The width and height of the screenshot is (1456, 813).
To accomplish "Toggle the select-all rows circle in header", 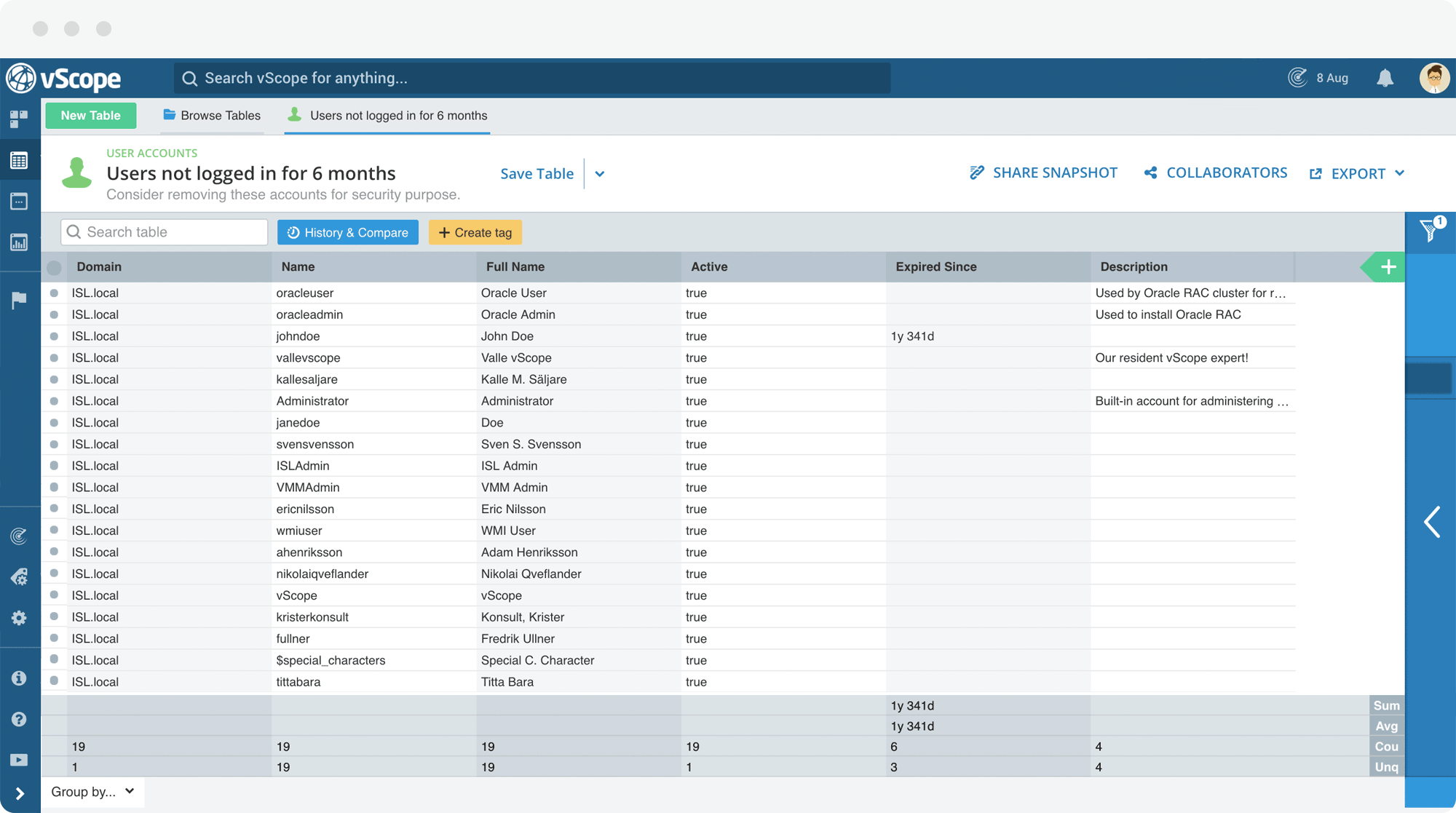I will pyautogui.click(x=54, y=267).
